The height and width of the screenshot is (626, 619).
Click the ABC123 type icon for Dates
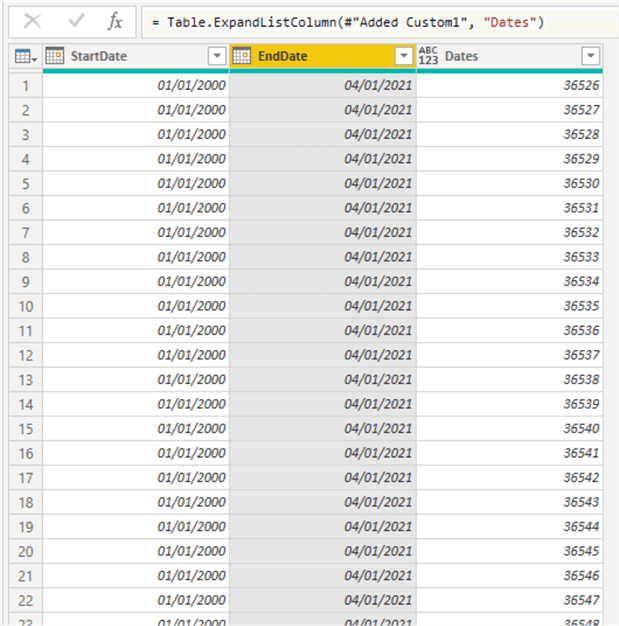(429, 56)
